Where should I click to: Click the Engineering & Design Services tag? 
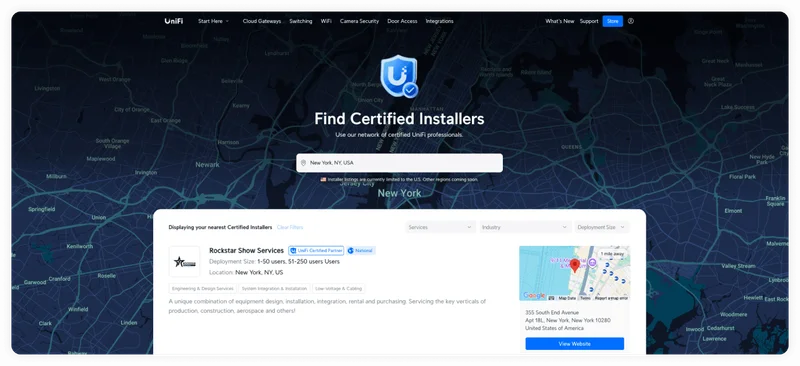tap(203, 288)
